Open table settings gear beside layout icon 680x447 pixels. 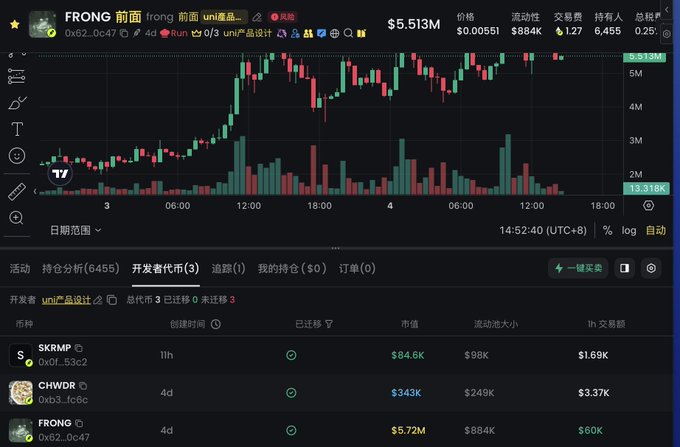click(651, 268)
